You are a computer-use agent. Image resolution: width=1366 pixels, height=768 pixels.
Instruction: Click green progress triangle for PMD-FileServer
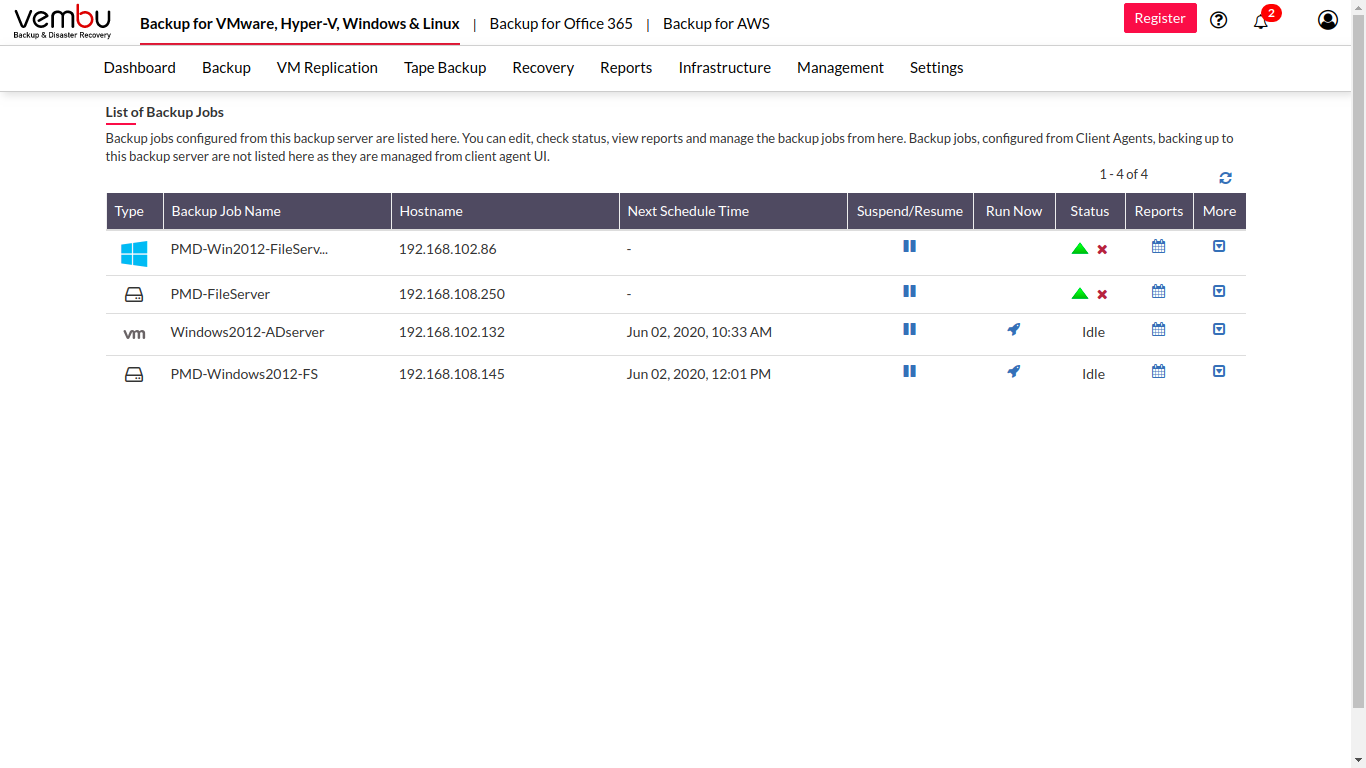pyautogui.click(x=1080, y=294)
